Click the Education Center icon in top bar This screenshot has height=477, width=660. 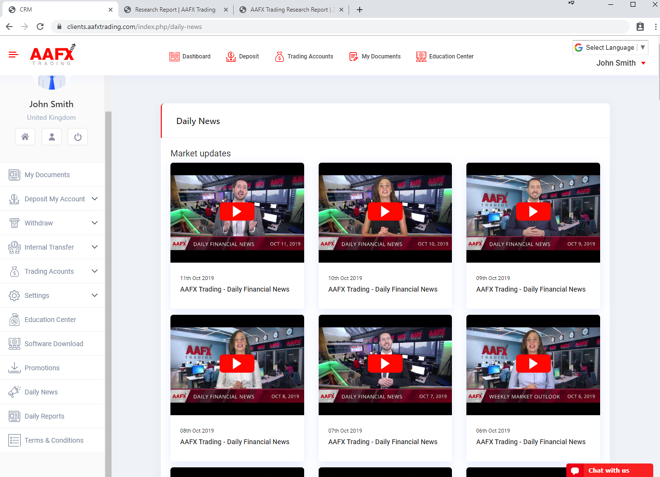tap(421, 56)
